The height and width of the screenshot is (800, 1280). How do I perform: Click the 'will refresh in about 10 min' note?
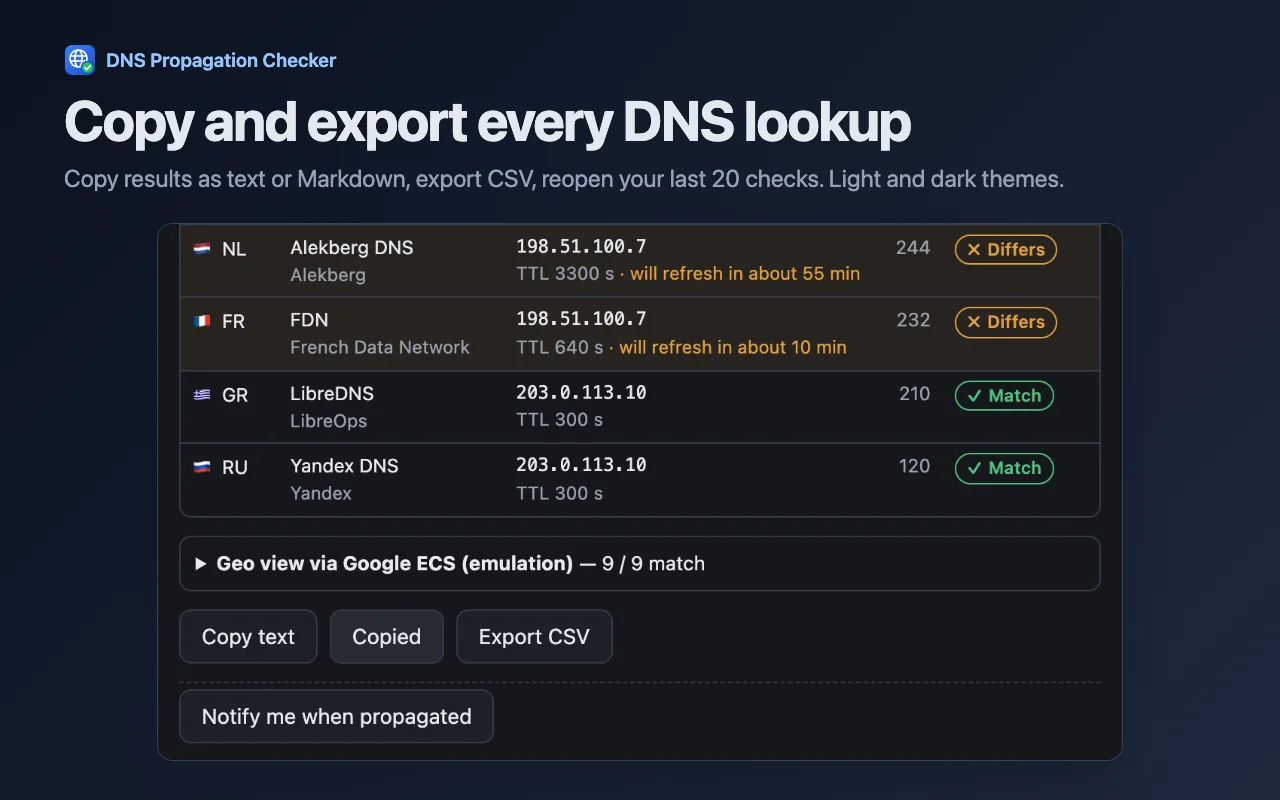coord(733,348)
